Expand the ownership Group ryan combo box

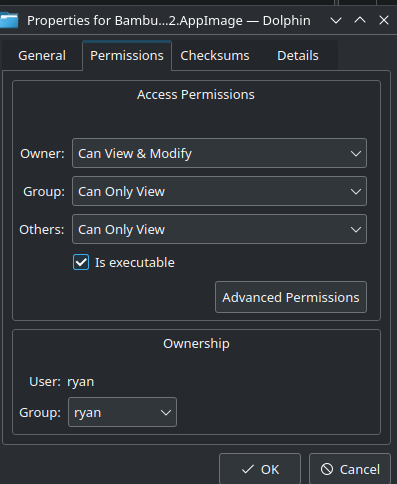tap(122, 412)
